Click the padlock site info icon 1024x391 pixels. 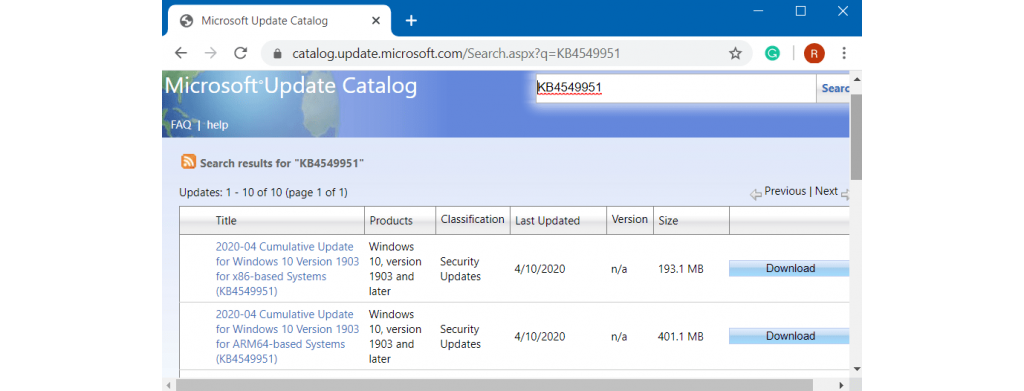pos(277,54)
